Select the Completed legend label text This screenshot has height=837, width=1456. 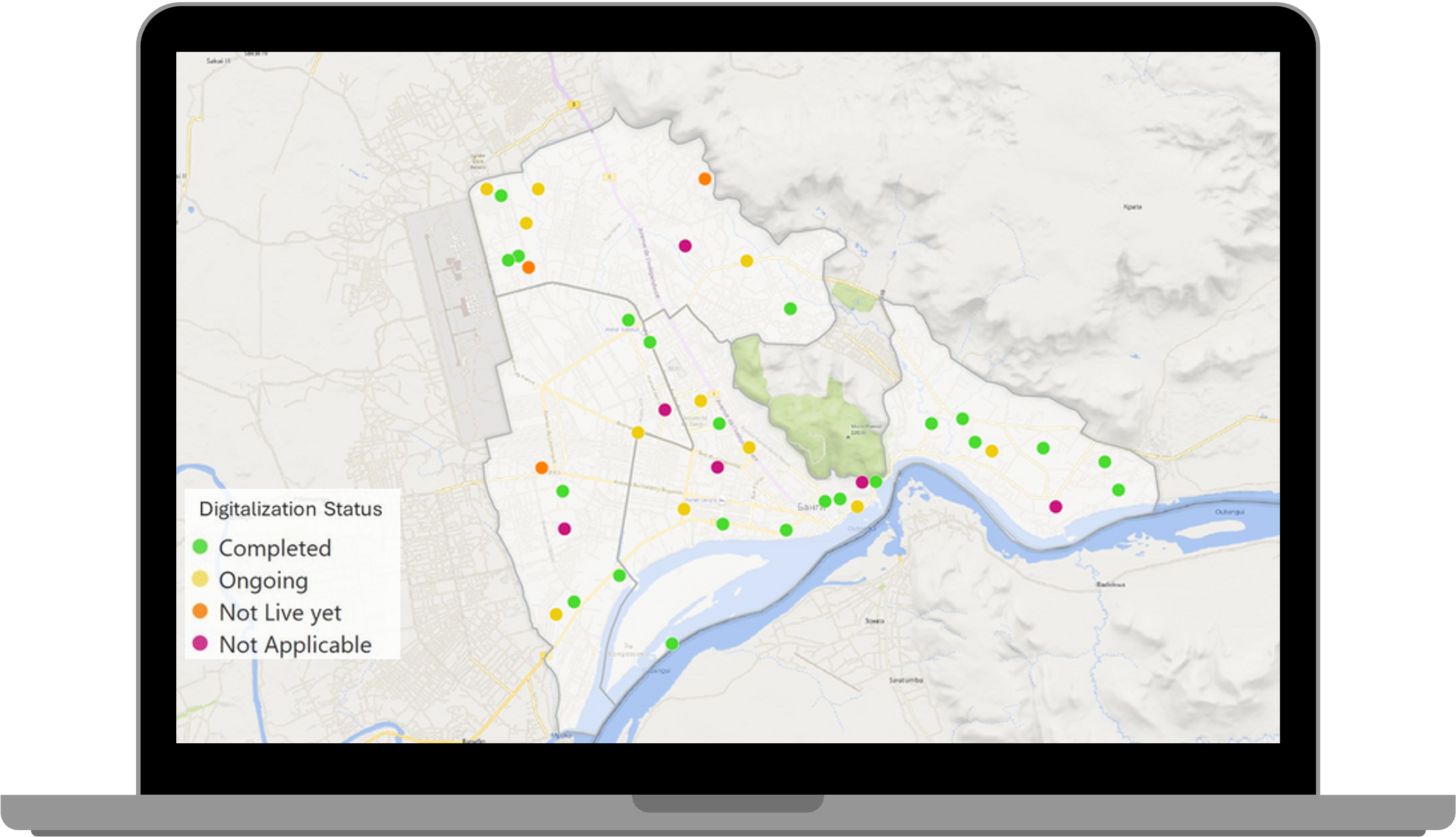[275, 548]
